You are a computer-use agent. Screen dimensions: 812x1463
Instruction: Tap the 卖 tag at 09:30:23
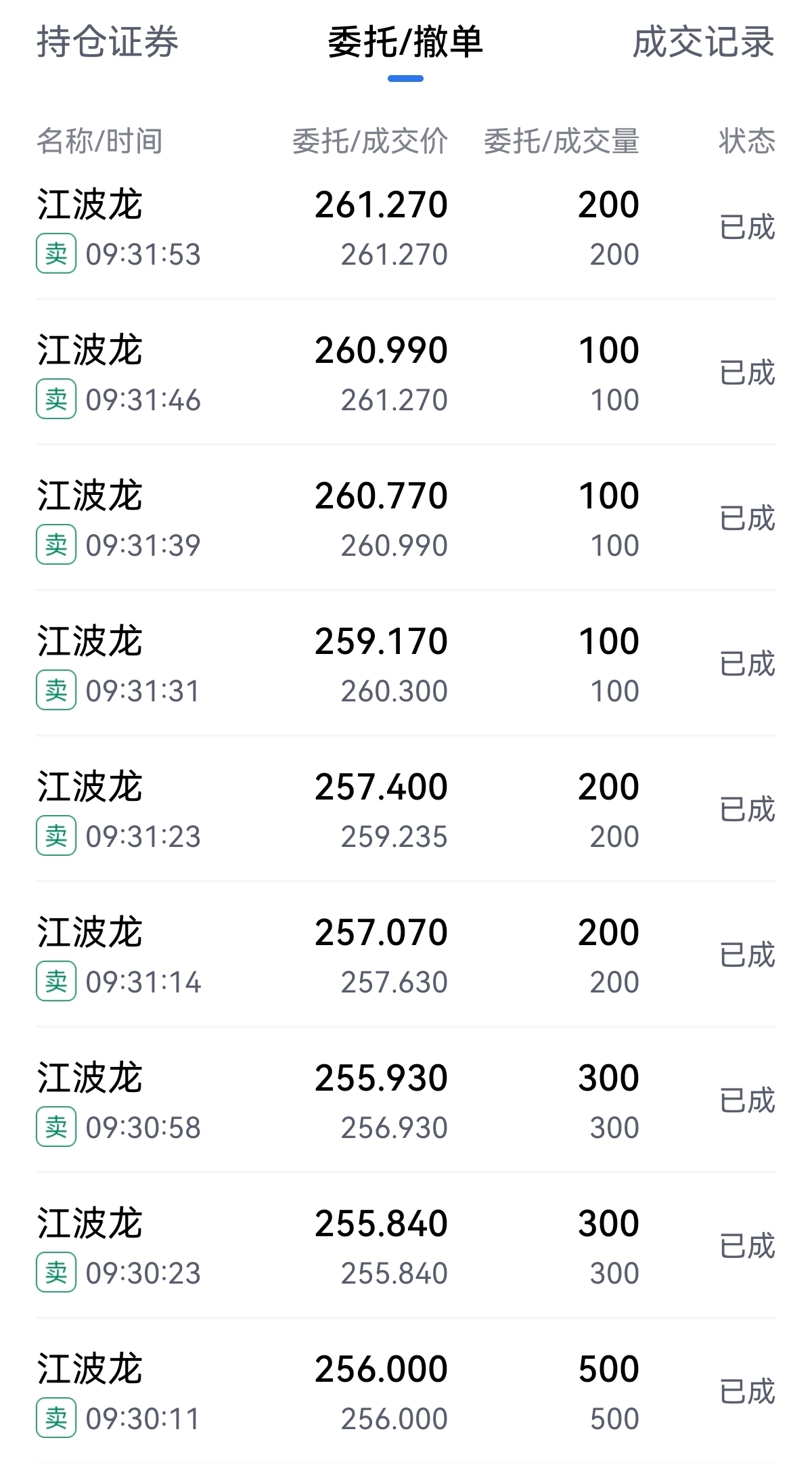pyautogui.click(x=56, y=1273)
